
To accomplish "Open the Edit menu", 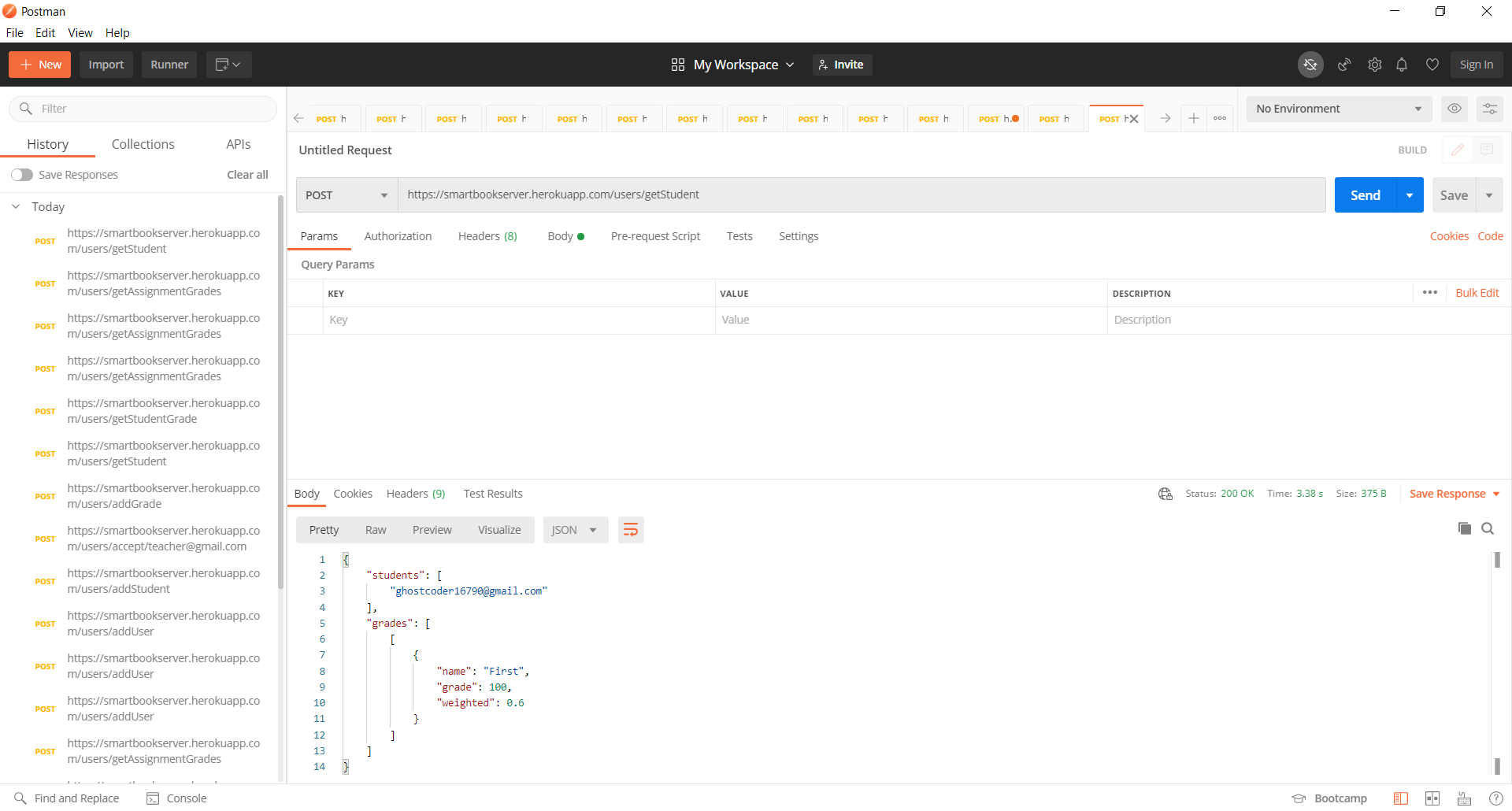I will pyautogui.click(x=45, y=33).
